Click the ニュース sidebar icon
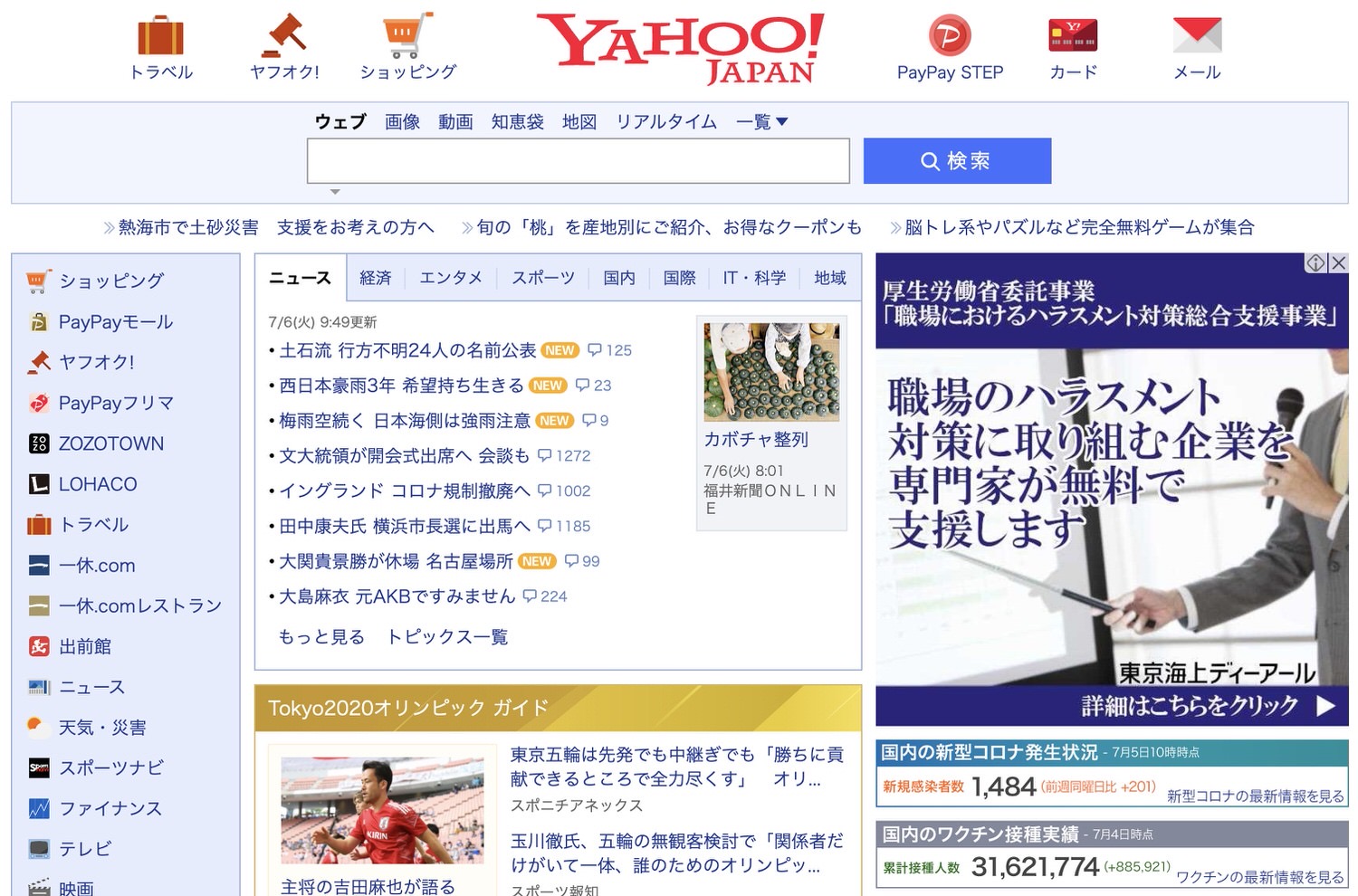 pos(38,687)
